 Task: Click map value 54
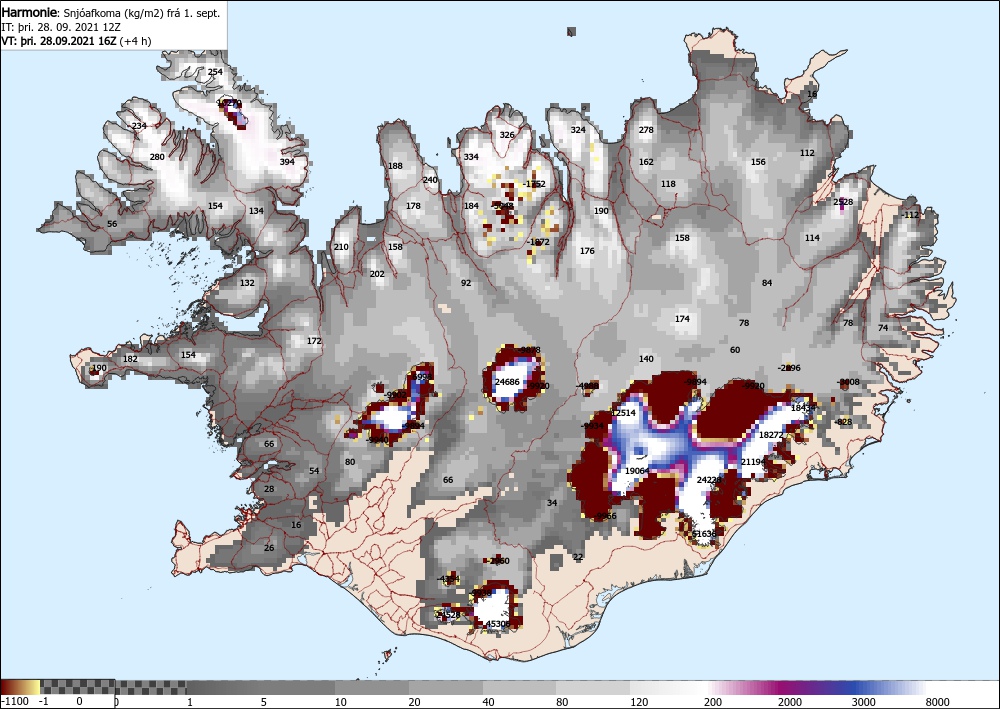(314, 471)
